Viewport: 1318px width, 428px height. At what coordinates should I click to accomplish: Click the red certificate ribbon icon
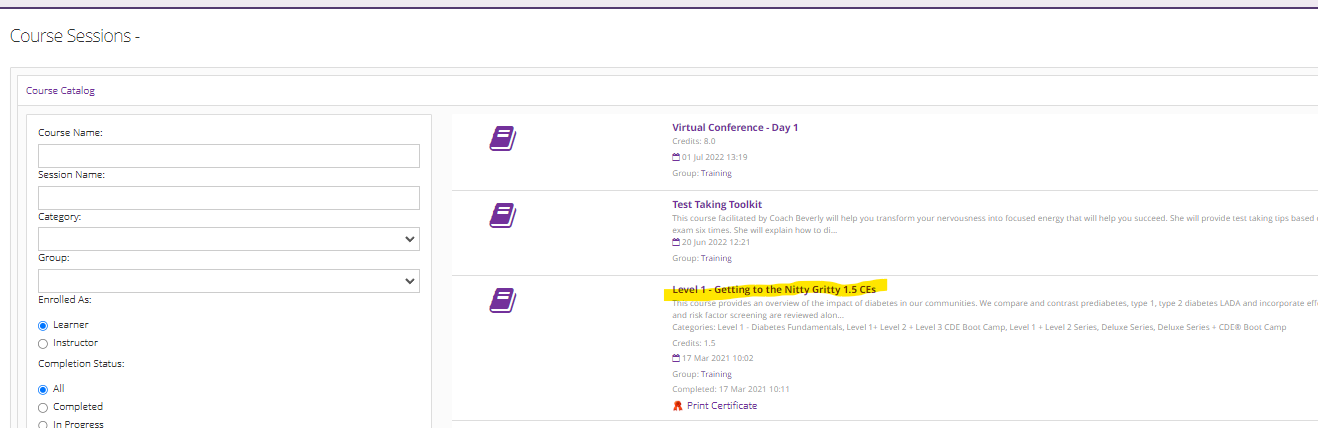[x=678, y=406]
